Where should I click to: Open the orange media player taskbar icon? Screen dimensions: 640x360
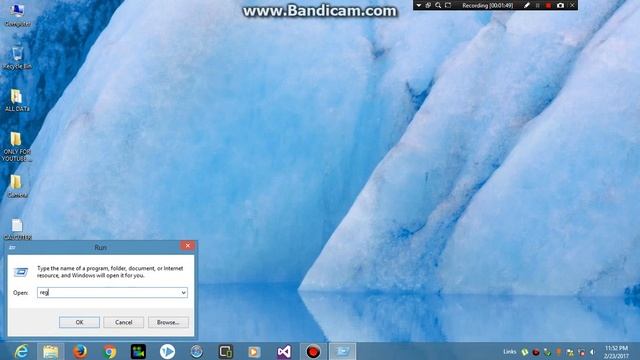254,351
